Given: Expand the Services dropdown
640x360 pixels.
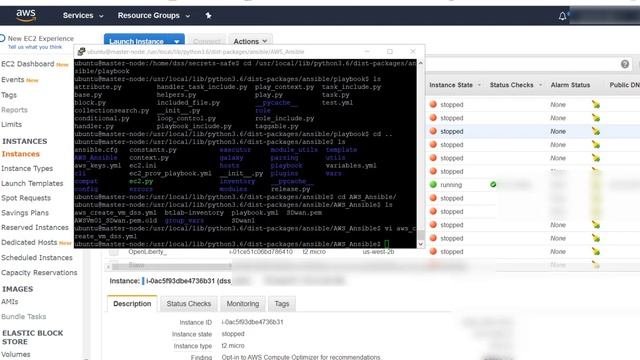Looking at the screenshot, I should pos(83,16).
